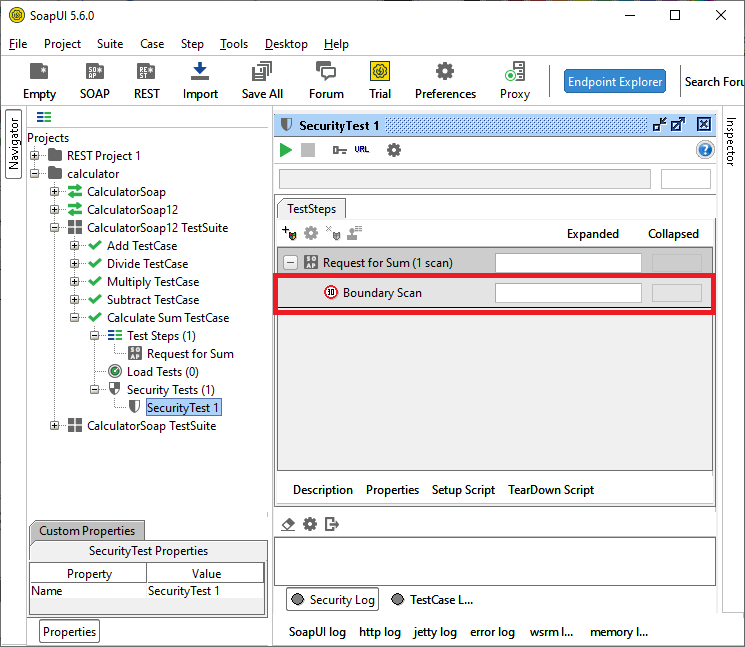The image size is (745, 647).
Task: Open the Project menu
Action: 62,44
